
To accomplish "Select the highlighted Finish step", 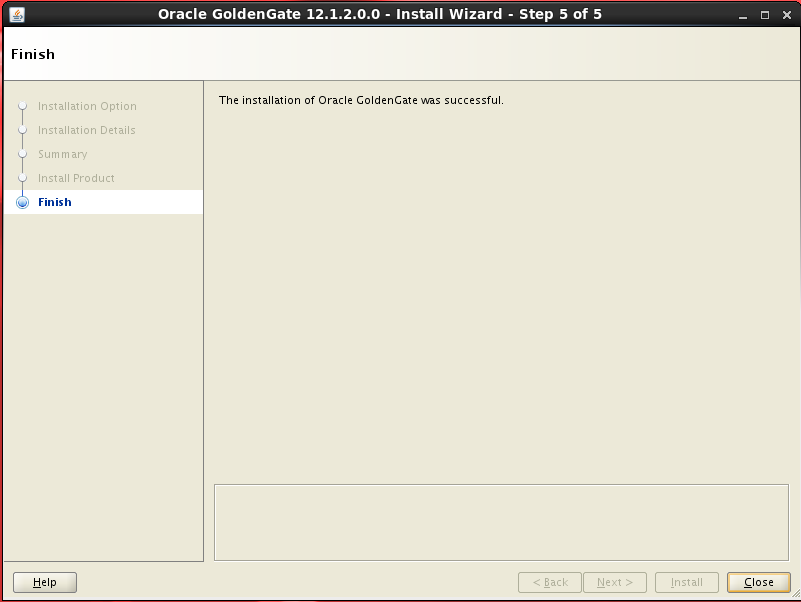I will click(x=104, y=202).
